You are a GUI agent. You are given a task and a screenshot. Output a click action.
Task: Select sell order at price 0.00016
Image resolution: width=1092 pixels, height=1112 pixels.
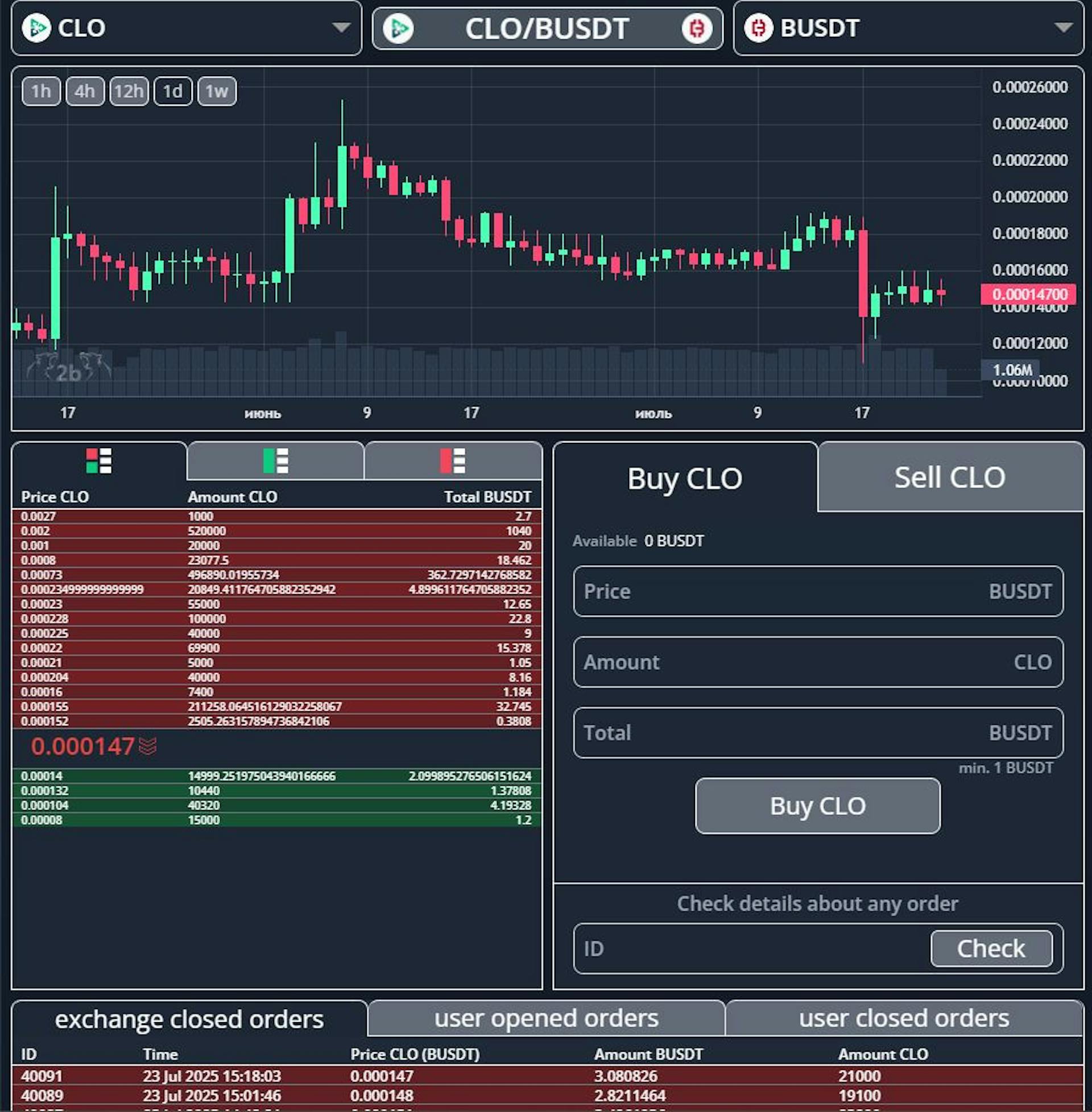(x=276, y=692)
